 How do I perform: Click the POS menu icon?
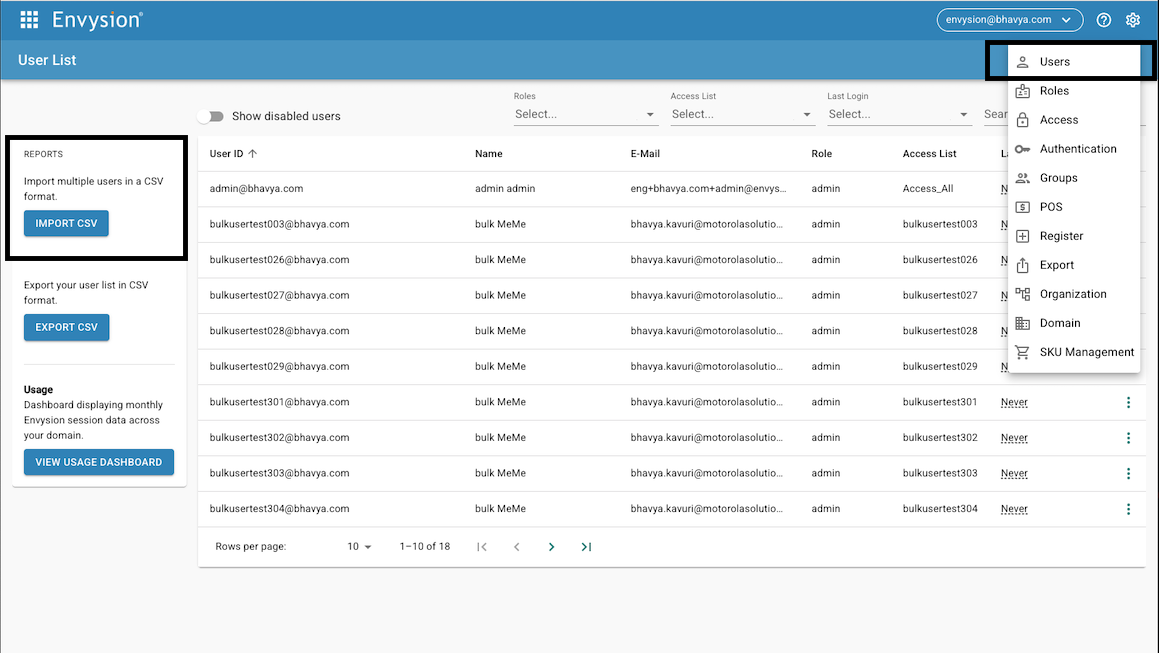point(1022,206)
